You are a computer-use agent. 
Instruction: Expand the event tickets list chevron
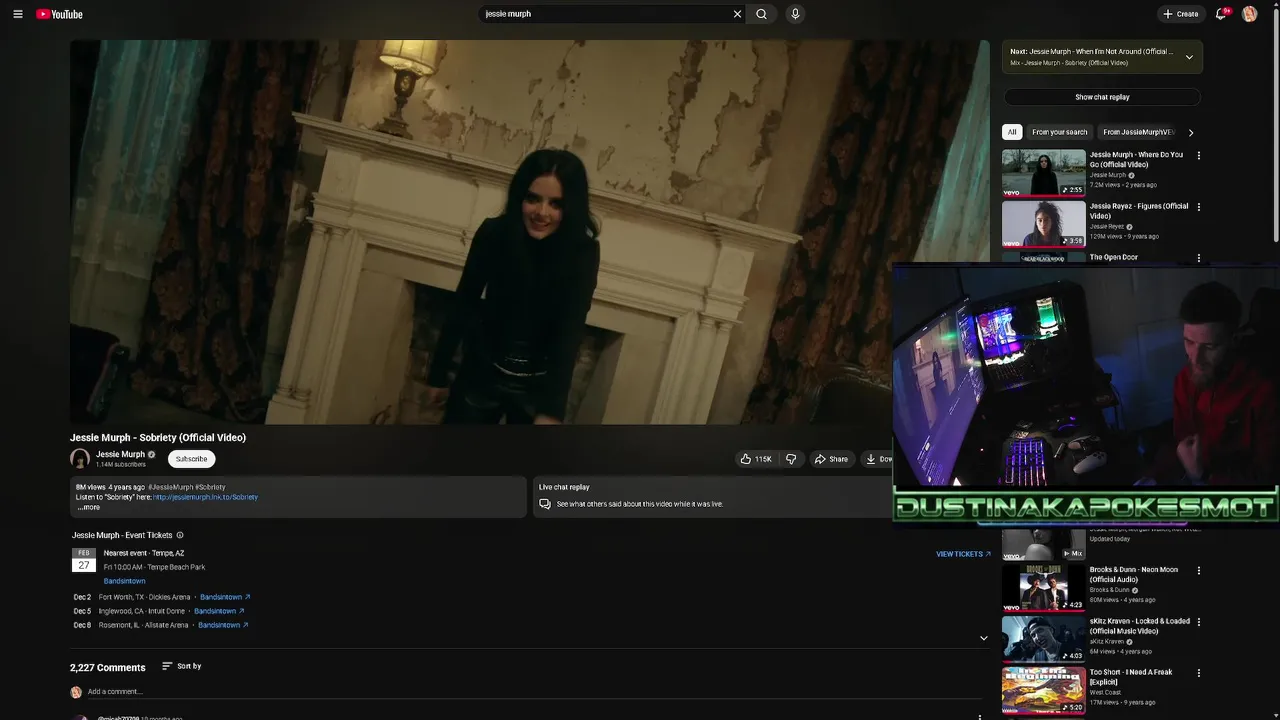(x=983, y=638)
